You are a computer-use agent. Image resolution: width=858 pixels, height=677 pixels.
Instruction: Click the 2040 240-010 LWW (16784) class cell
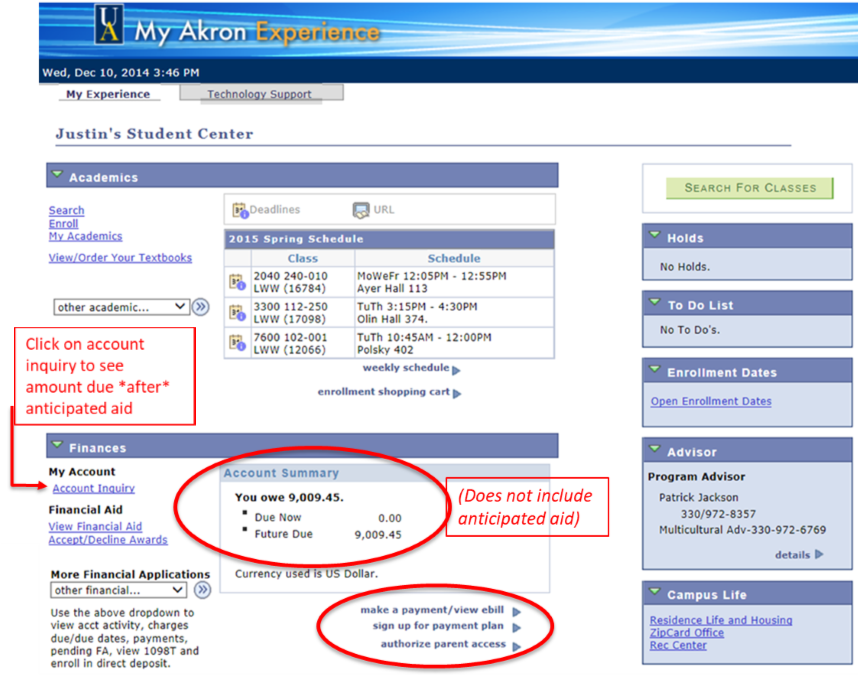pos(303,282)
